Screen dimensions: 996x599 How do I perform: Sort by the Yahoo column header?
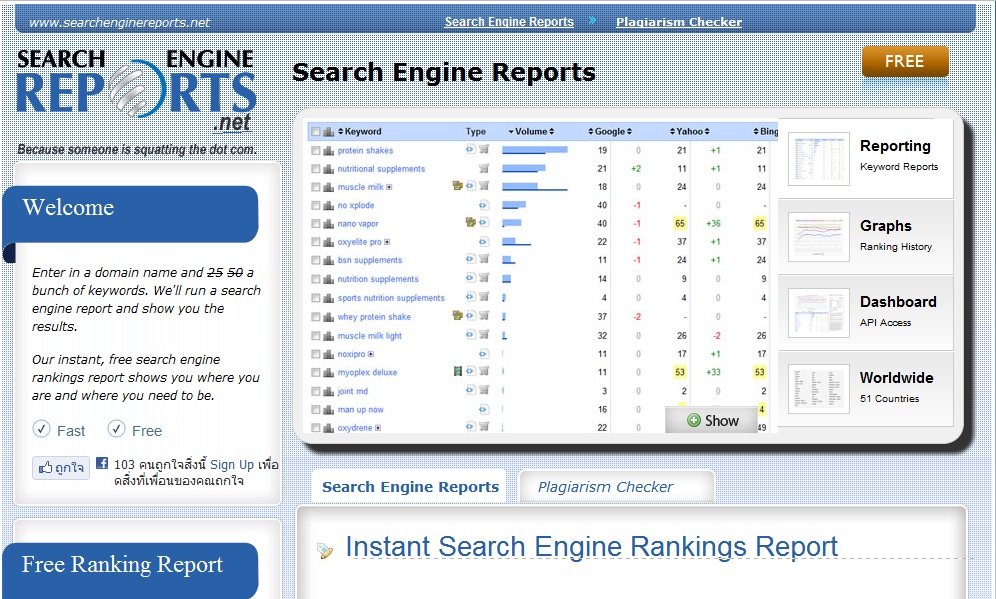(x=689, y=131)
